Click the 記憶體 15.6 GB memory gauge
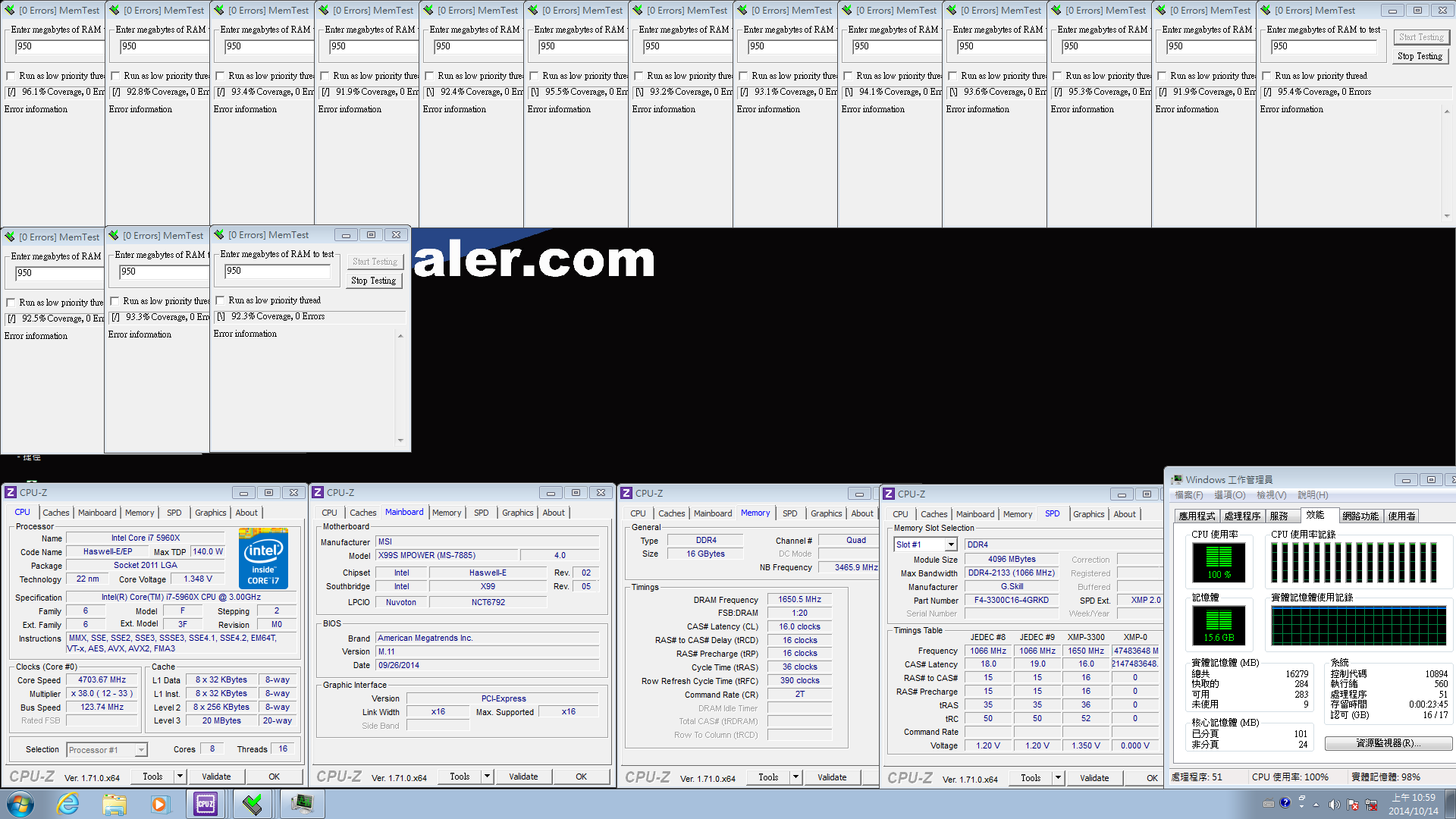 [x=1219, y=625]
